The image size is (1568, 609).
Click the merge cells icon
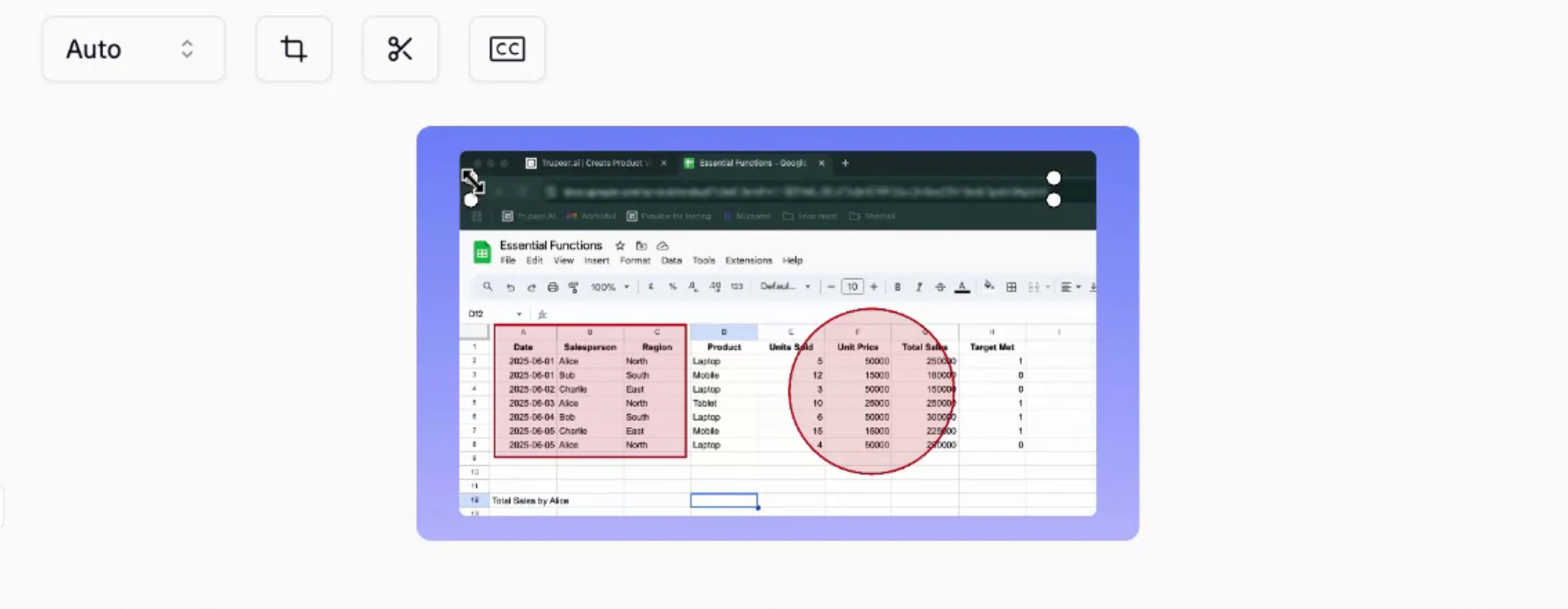(1034, 287)
